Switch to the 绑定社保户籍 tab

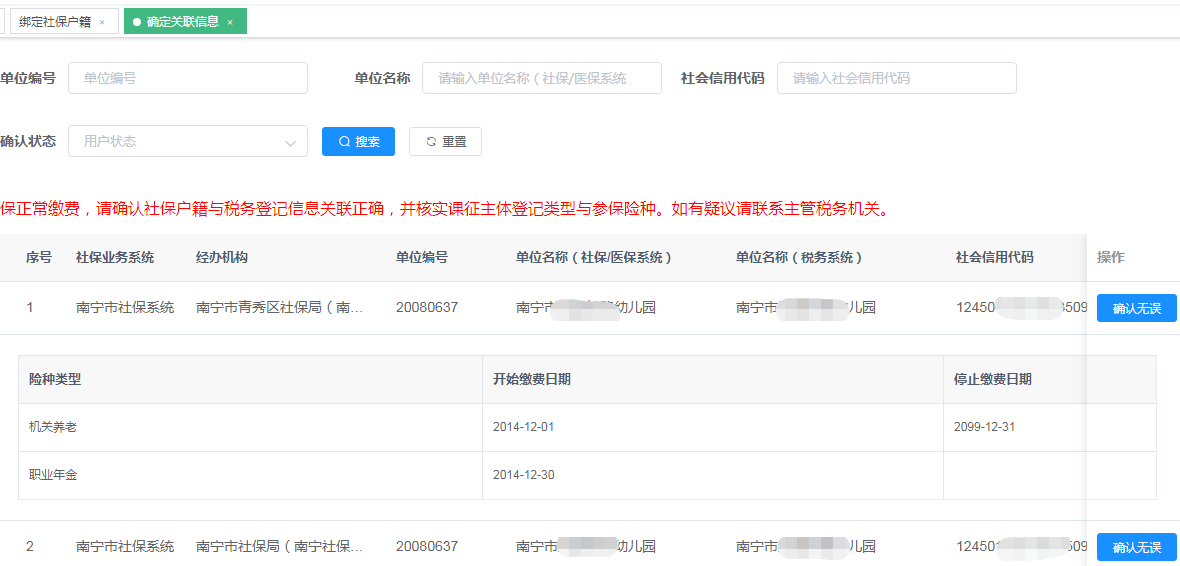pos(55,21)
